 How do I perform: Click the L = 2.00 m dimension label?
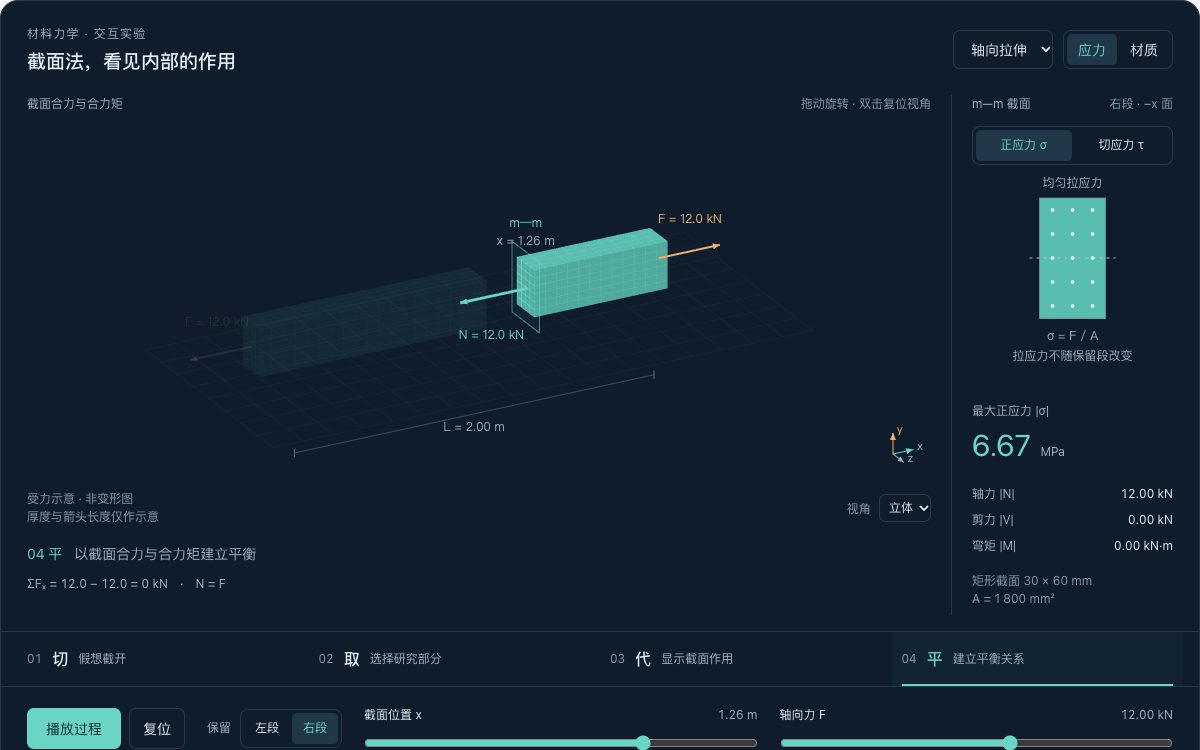(x=474, y=427)
